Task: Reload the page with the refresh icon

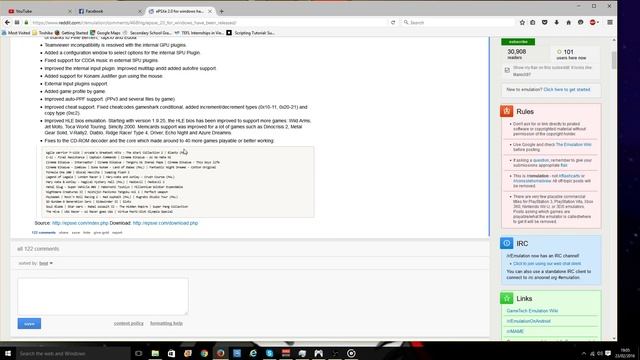Action: (x=393, y=22)
